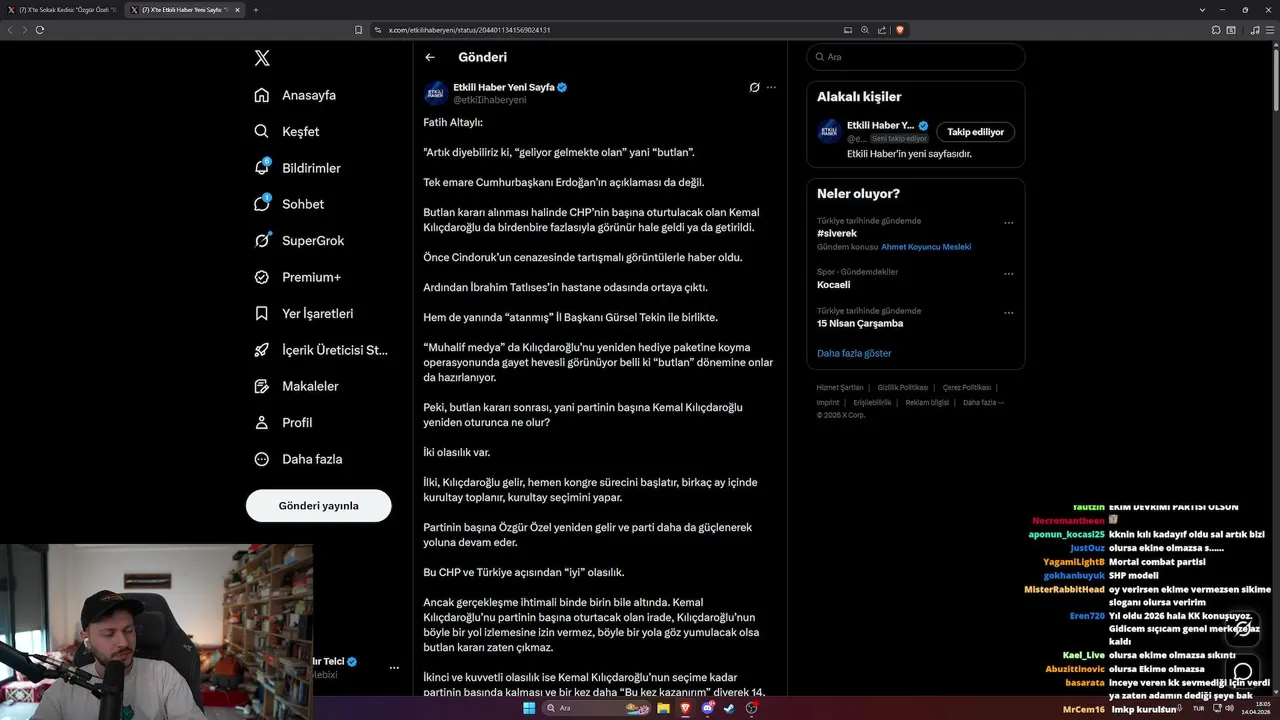Screen dimensions: 1280x720
Task: Open the Gizlilik Politikası footer link
Action: [903, 387]
